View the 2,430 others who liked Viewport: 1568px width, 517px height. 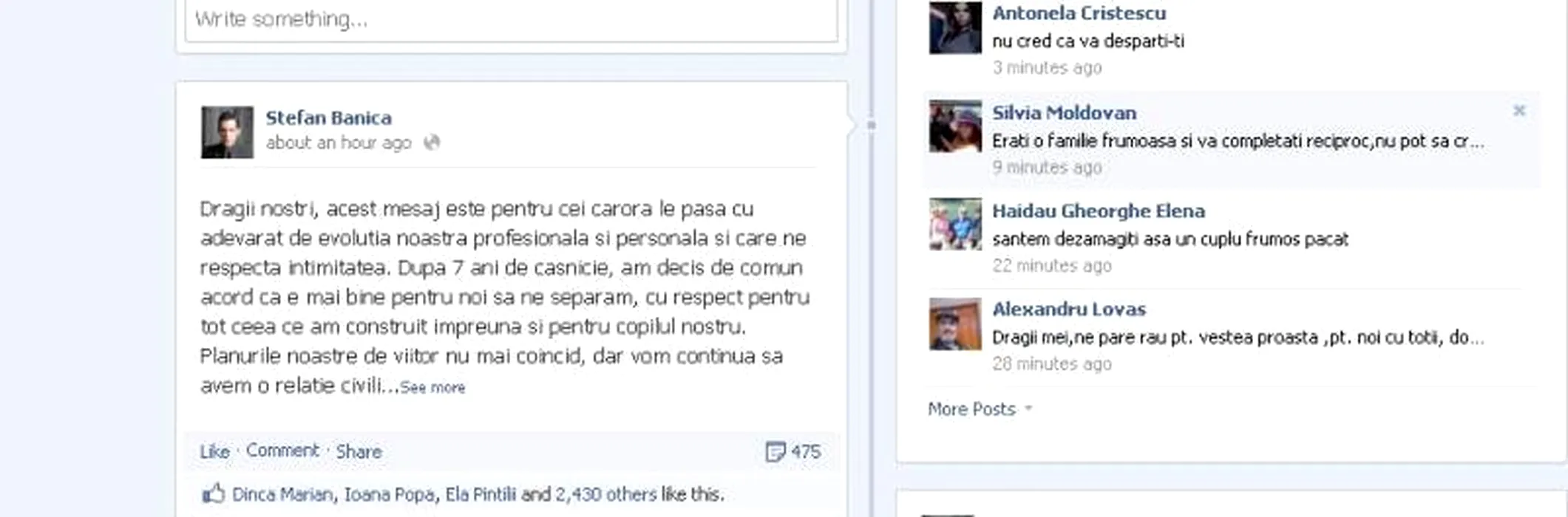(x=605, y=494)
